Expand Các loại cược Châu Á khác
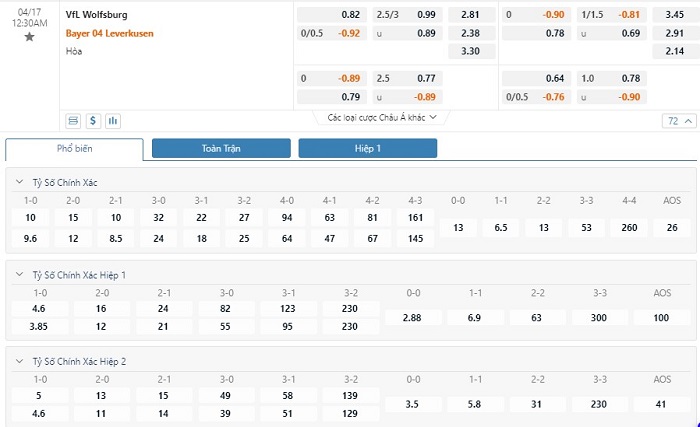The image size is (700, 427). pos(382,117)
